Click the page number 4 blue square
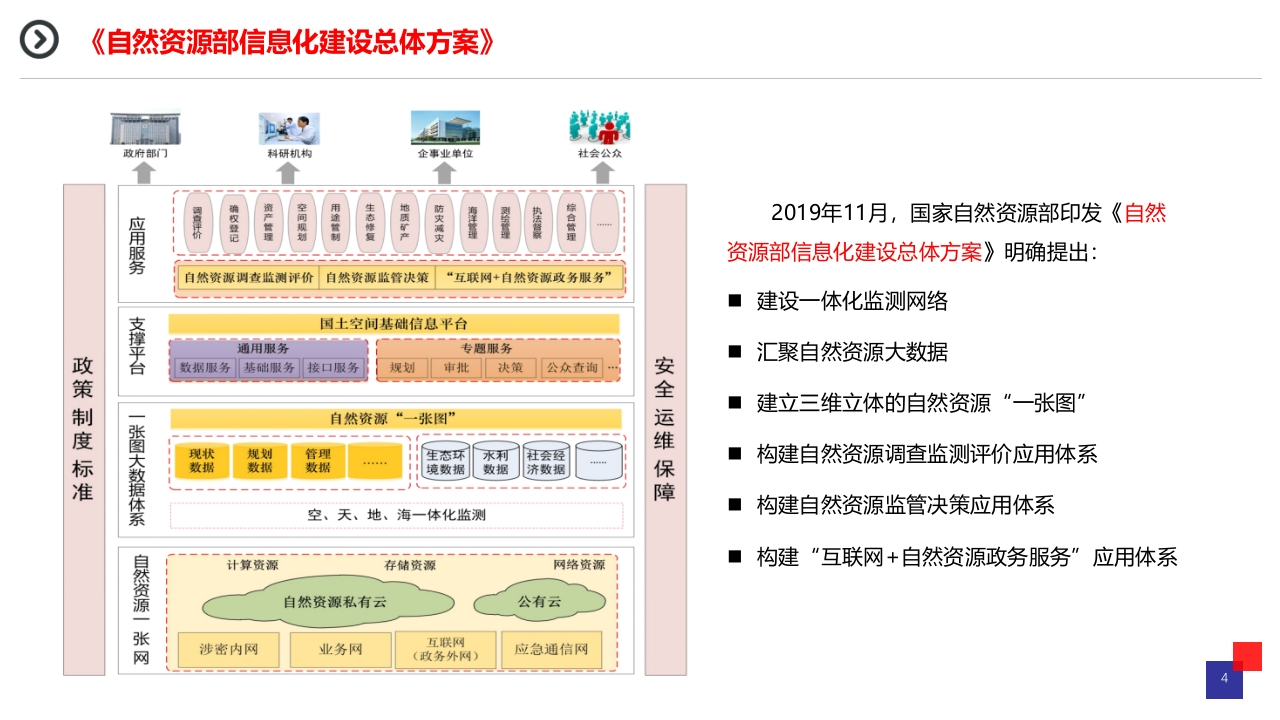This screenshot has height=720, width=1280. pyautogui.click(x=1224, y=680)
